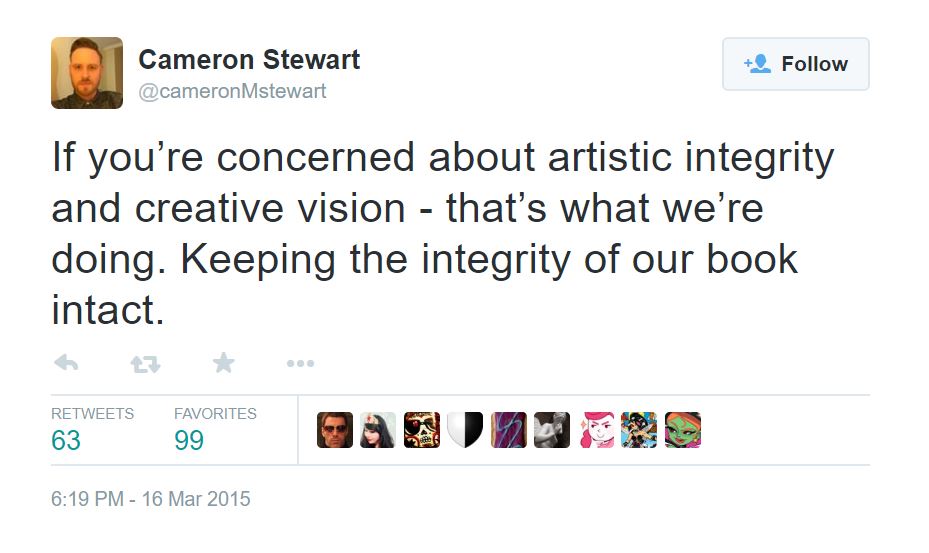
Task: Click the sunglasses man avatar
Action: pyautogui.click(x=335, y=430)
